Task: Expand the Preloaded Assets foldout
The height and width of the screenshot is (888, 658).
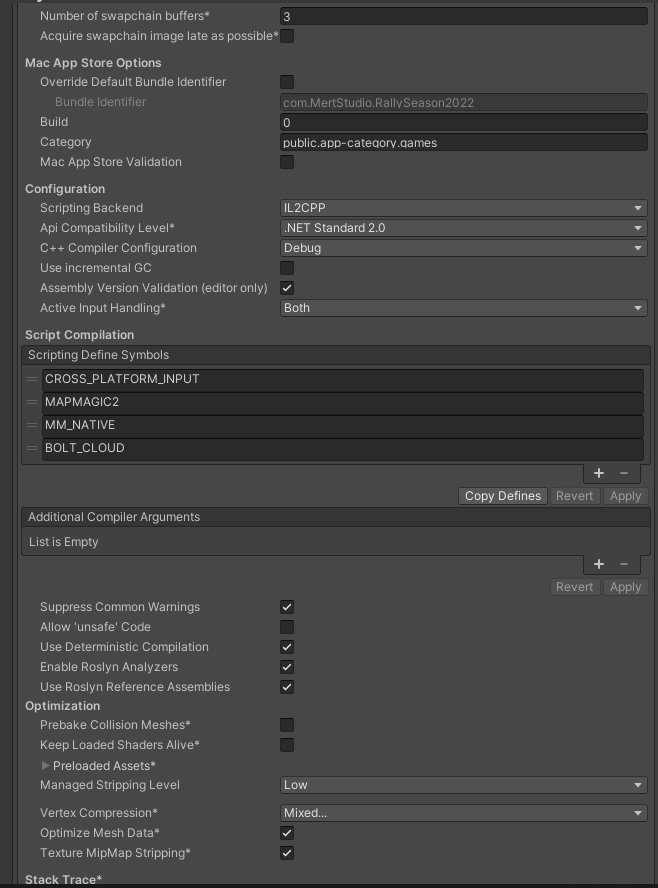Action: pos(46,766)
